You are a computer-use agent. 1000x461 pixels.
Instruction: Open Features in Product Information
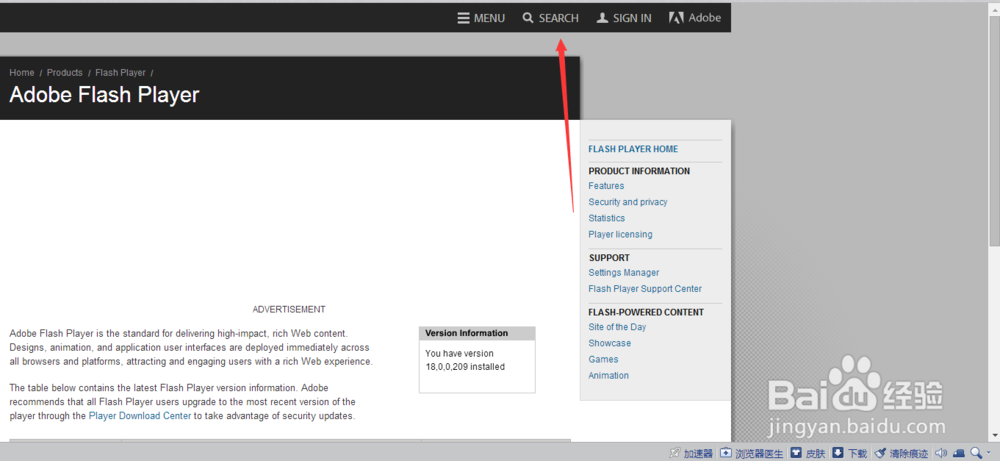click(x=606, y=186)
